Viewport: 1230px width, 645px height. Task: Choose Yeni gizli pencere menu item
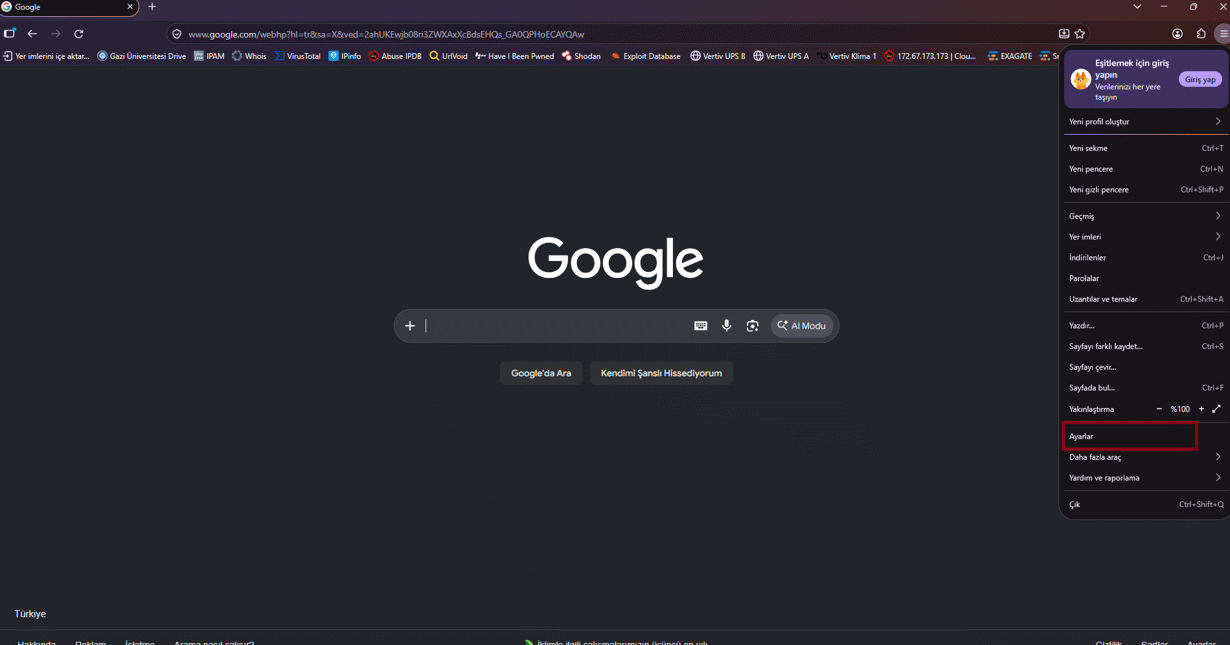click(1145, 190)
